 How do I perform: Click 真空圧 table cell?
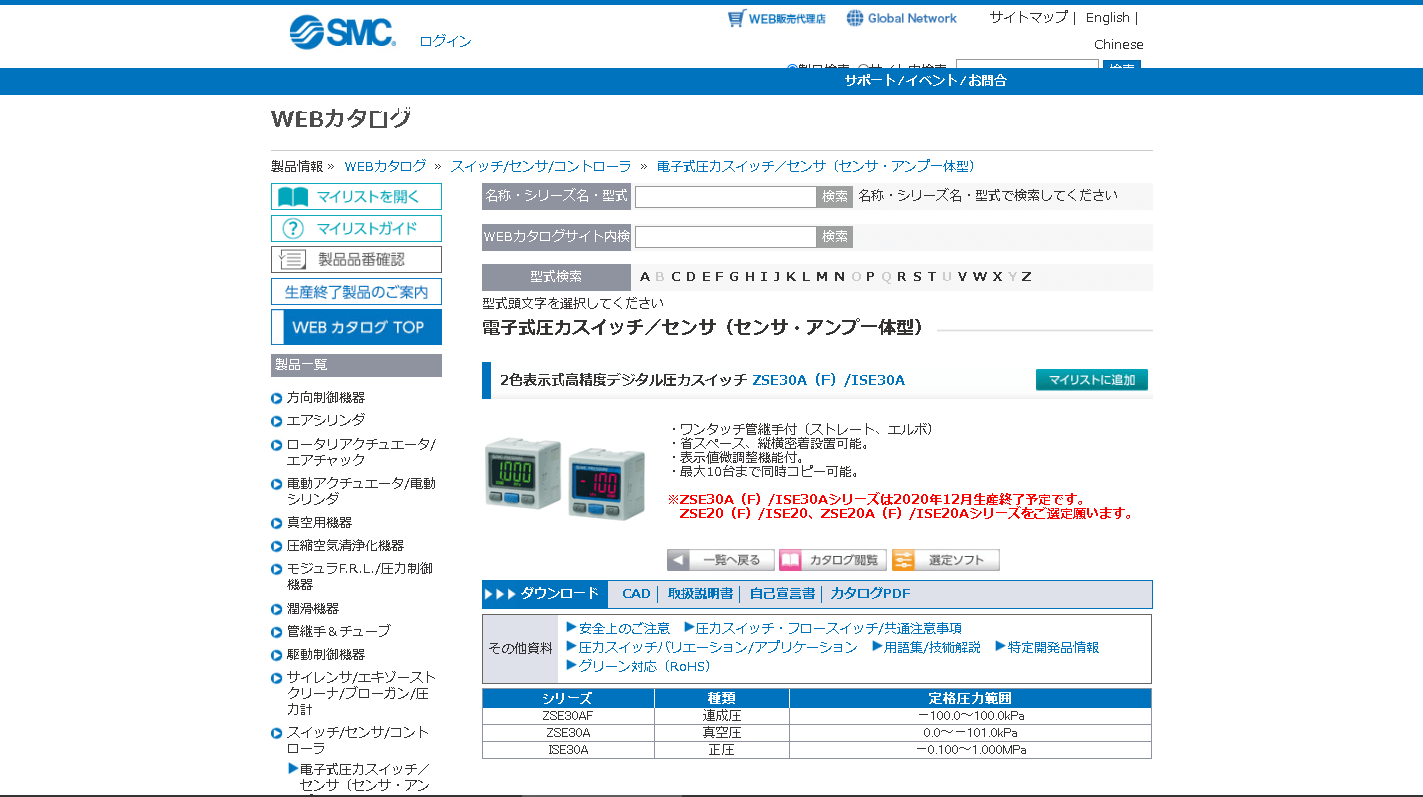pyautogui.click(x=722, y=733)
